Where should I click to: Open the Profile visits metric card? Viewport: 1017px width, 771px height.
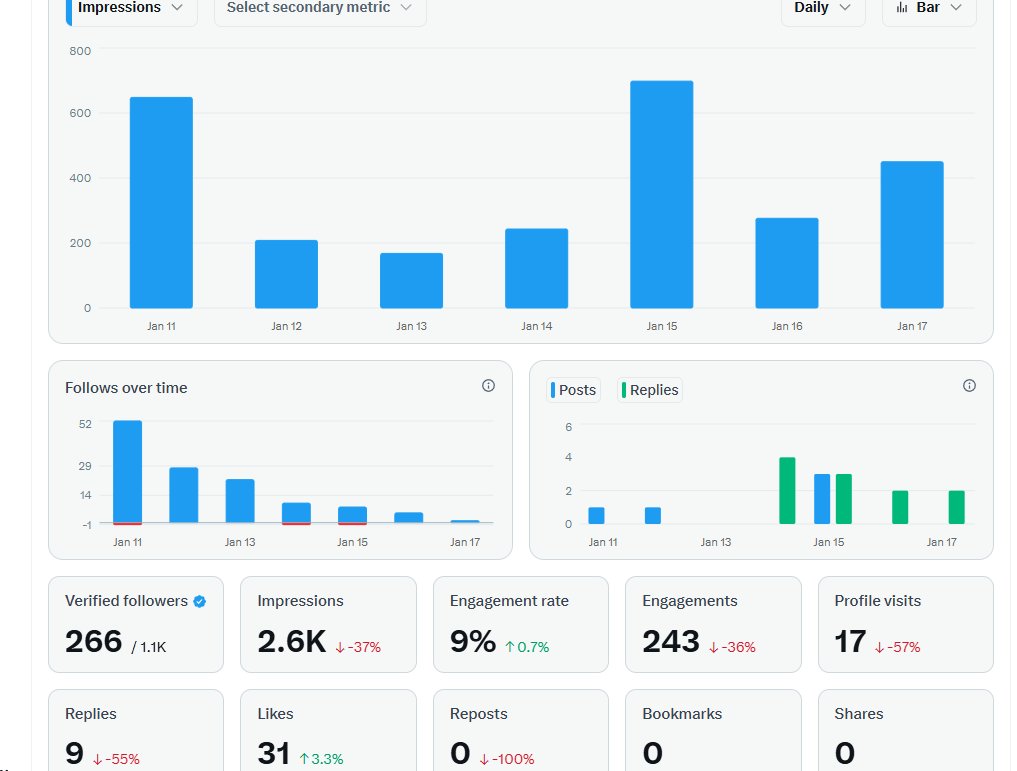pos(906,624)
